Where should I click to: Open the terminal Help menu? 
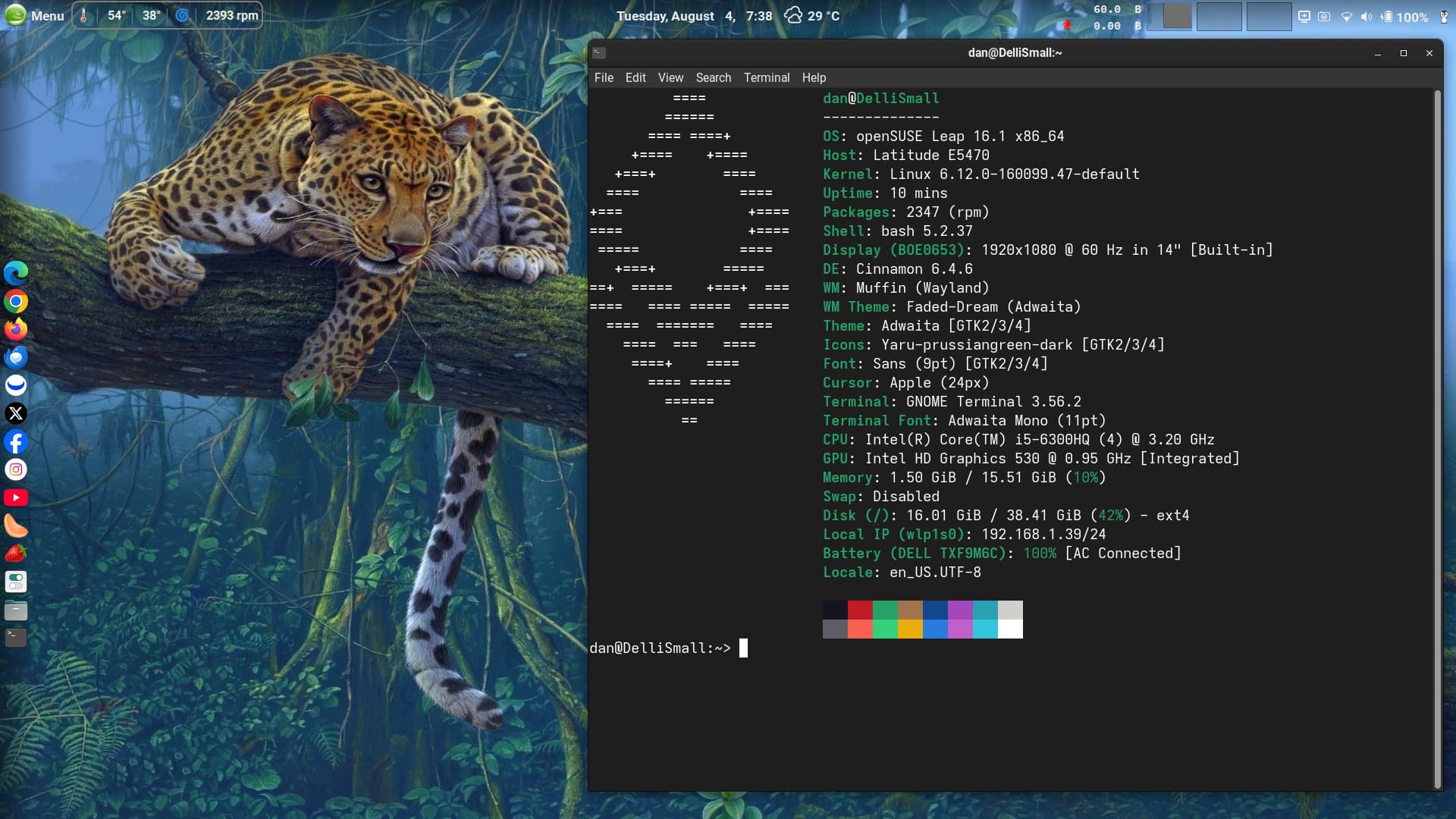814,77
